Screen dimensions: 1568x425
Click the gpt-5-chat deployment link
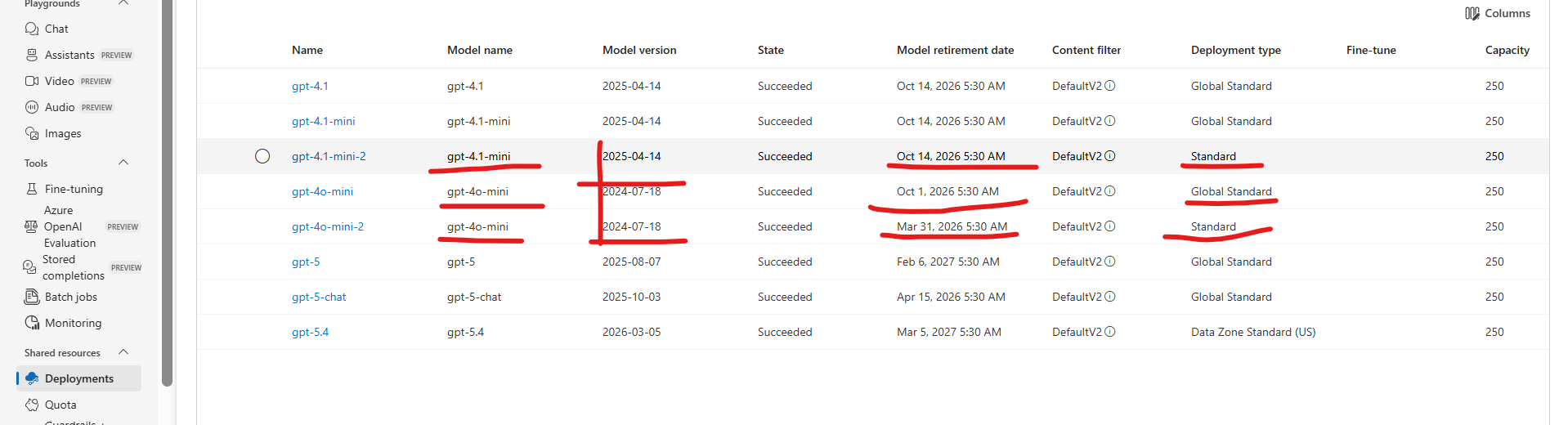(x=319, y=297)
